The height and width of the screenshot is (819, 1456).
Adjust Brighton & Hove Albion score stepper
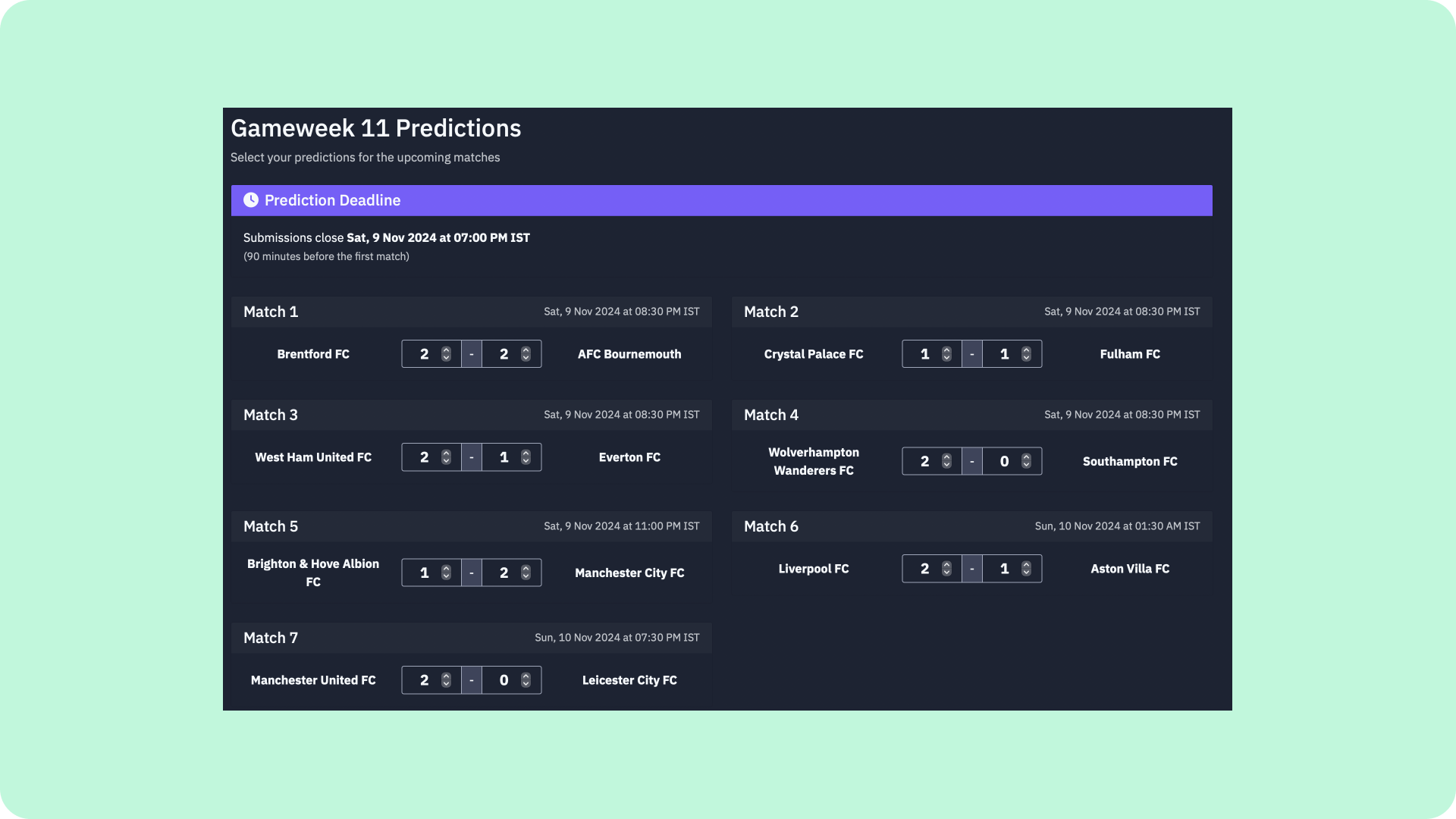point(446,573)
